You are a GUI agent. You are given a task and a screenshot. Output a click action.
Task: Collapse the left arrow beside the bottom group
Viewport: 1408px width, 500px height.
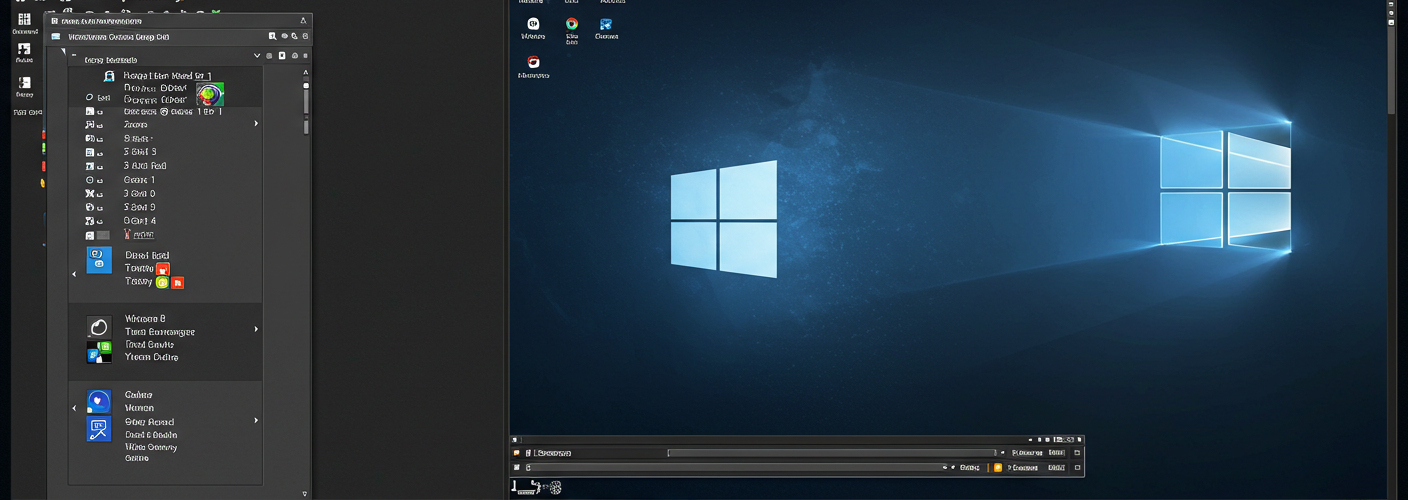[74, 408]
